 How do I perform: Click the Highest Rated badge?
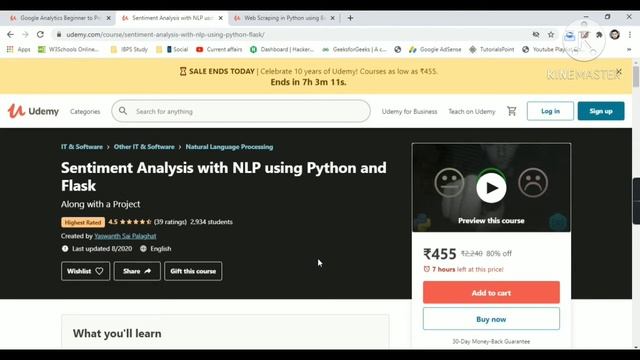point(83,222)
